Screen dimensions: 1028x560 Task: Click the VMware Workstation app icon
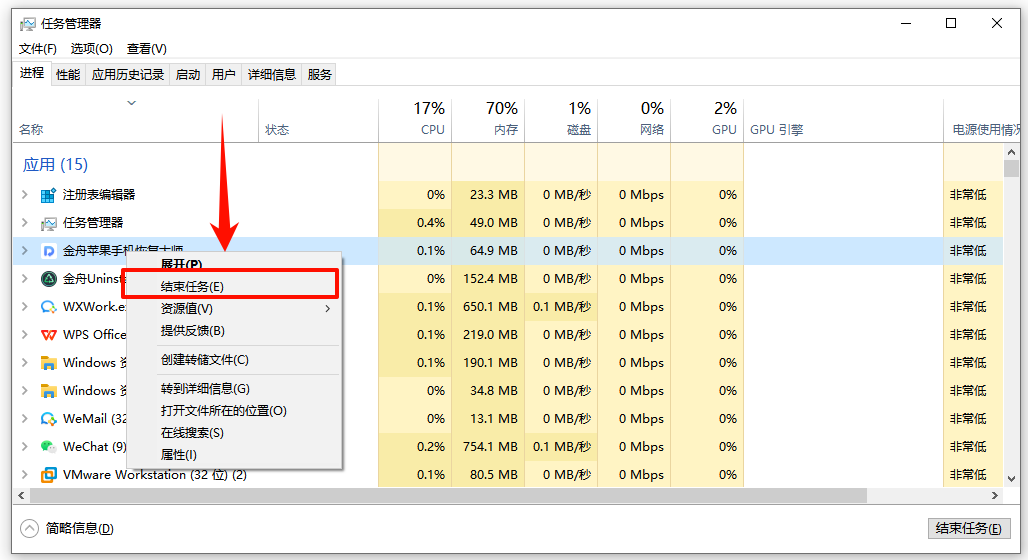click(49, 475)
